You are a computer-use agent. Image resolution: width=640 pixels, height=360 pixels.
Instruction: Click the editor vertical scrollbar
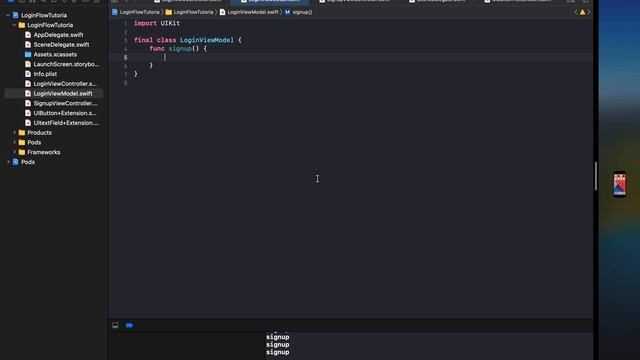click(x=596, y=176)
